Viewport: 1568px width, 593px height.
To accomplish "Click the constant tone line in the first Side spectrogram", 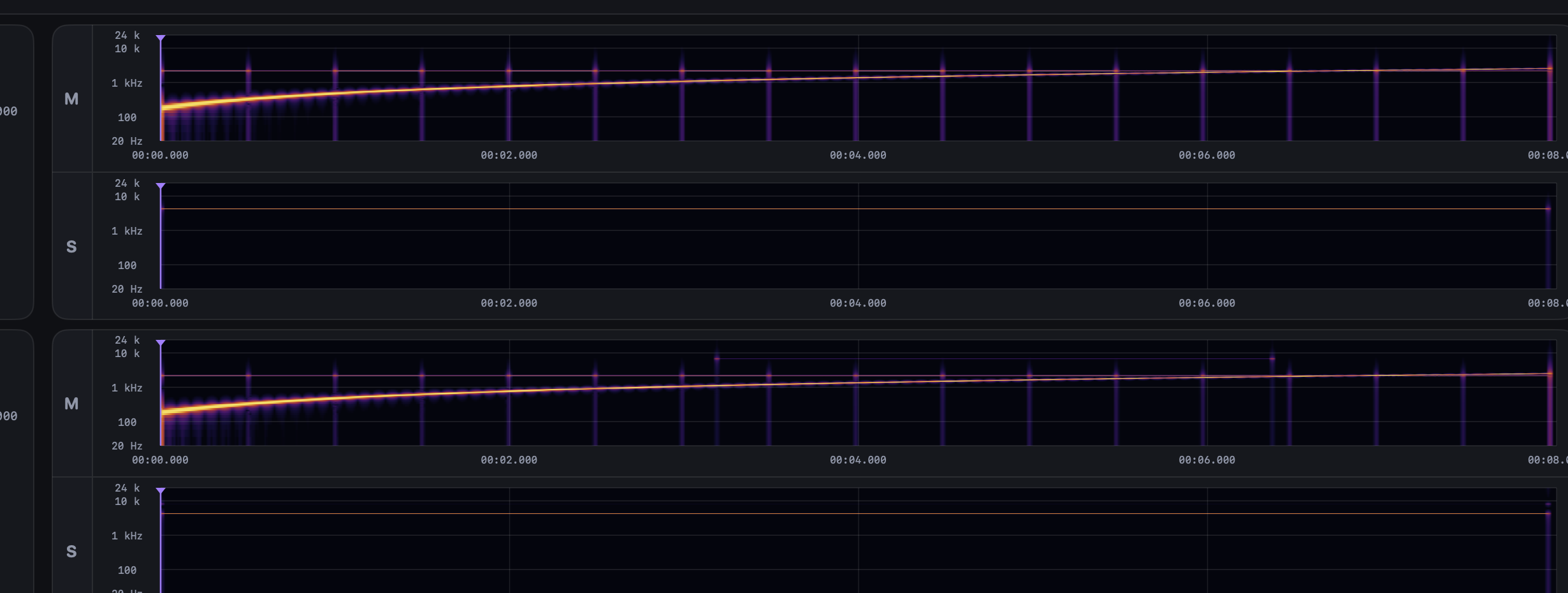I will 855,209.
